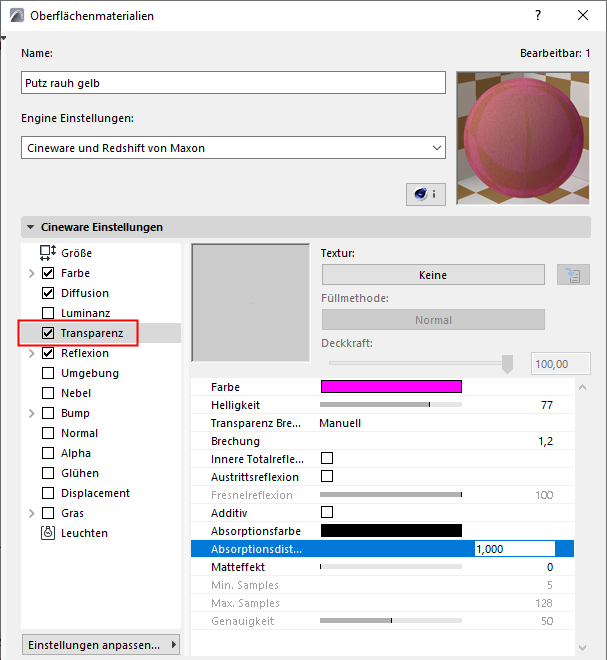Viewport: 607px width, 660px height.
Task: Click the texture load icon button
Action: tap(573, 275)
